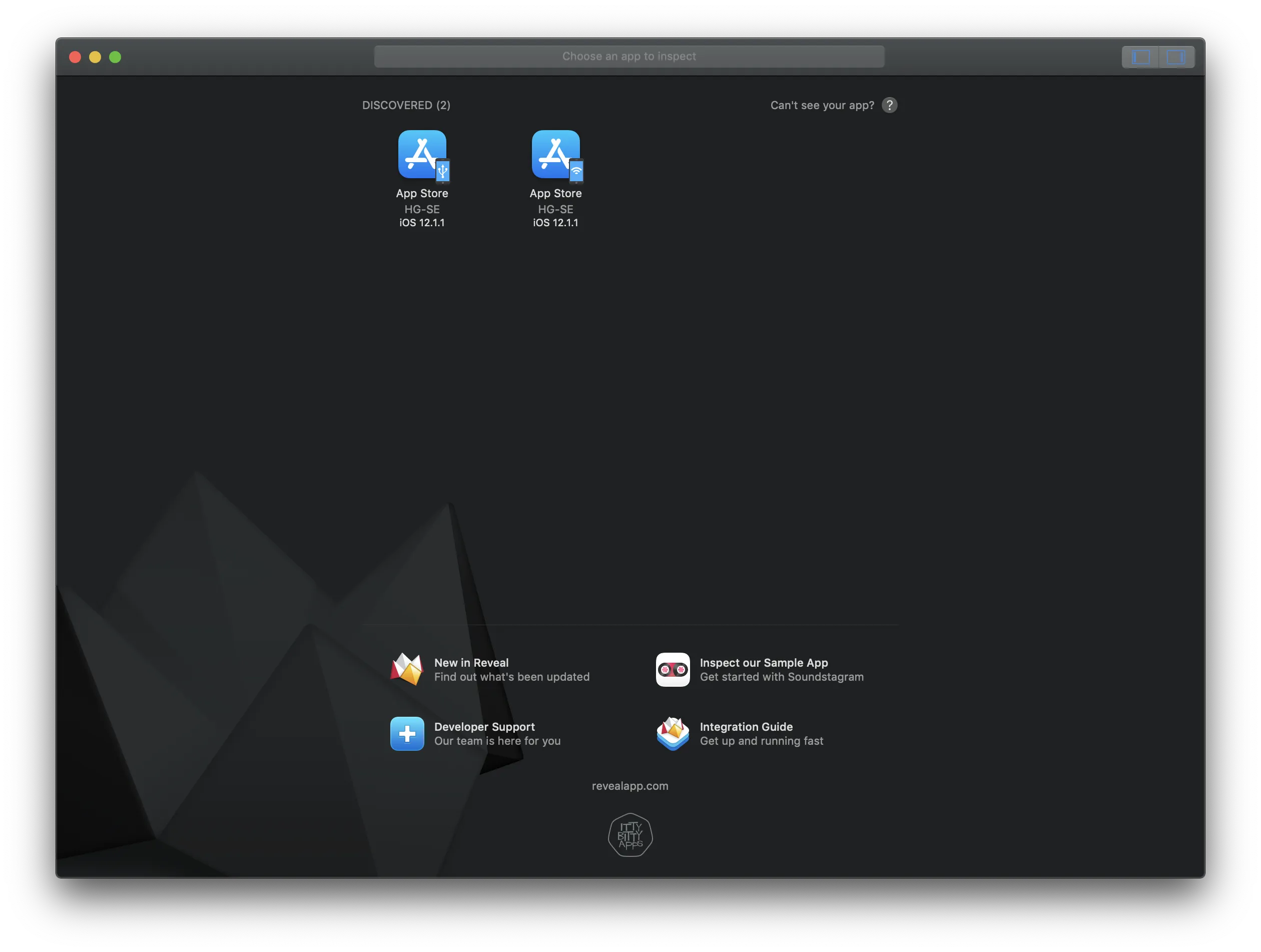Click the "Can't see your app?" text
Screen dimensions: 1261x952
822,106
